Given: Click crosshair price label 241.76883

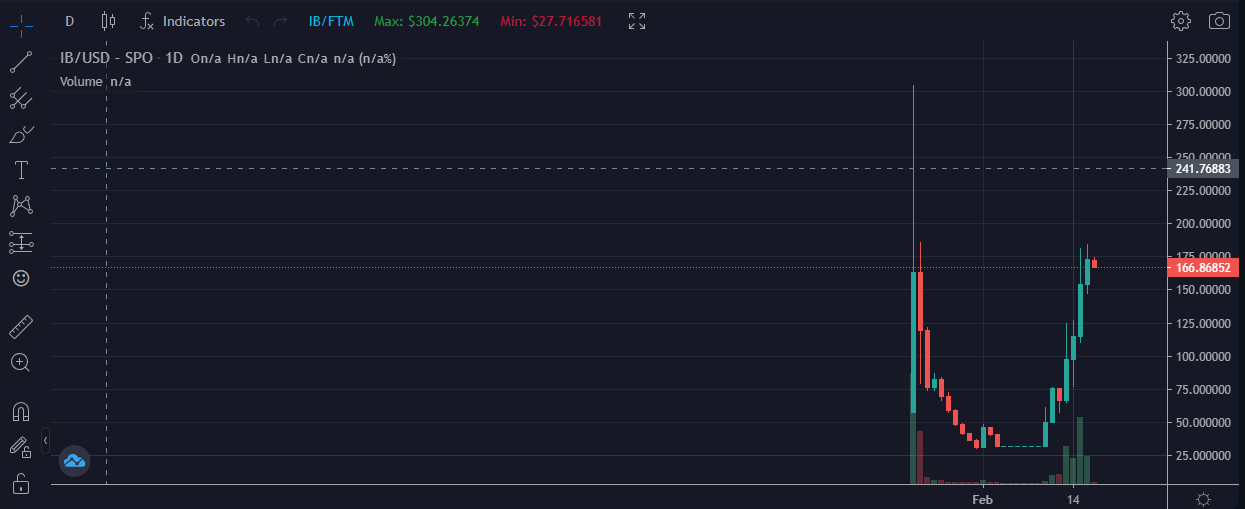Looking at the screenshot, I should pos(1203,169).
